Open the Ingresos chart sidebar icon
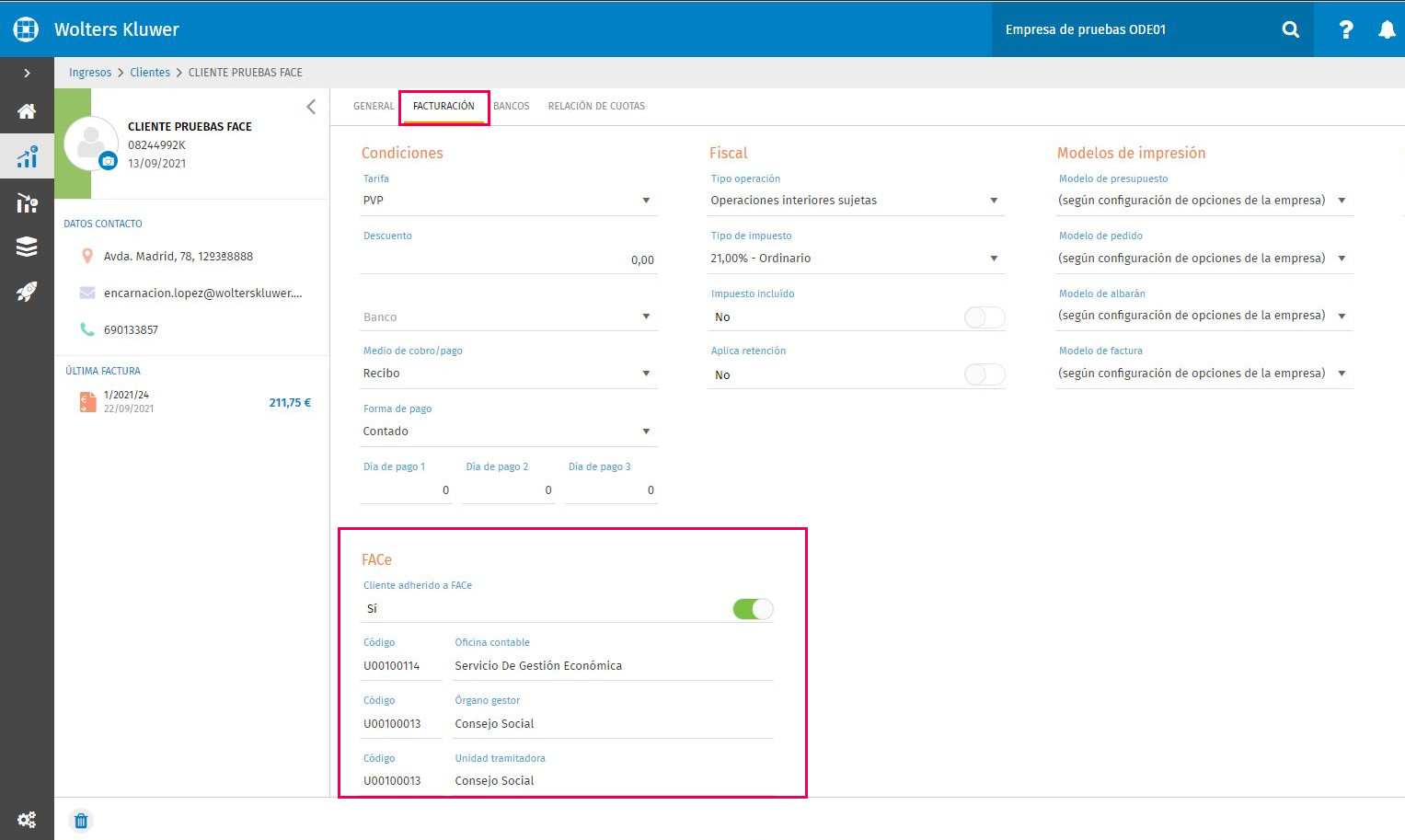Viewport: 1405px width, 840px height. (27, 156)
